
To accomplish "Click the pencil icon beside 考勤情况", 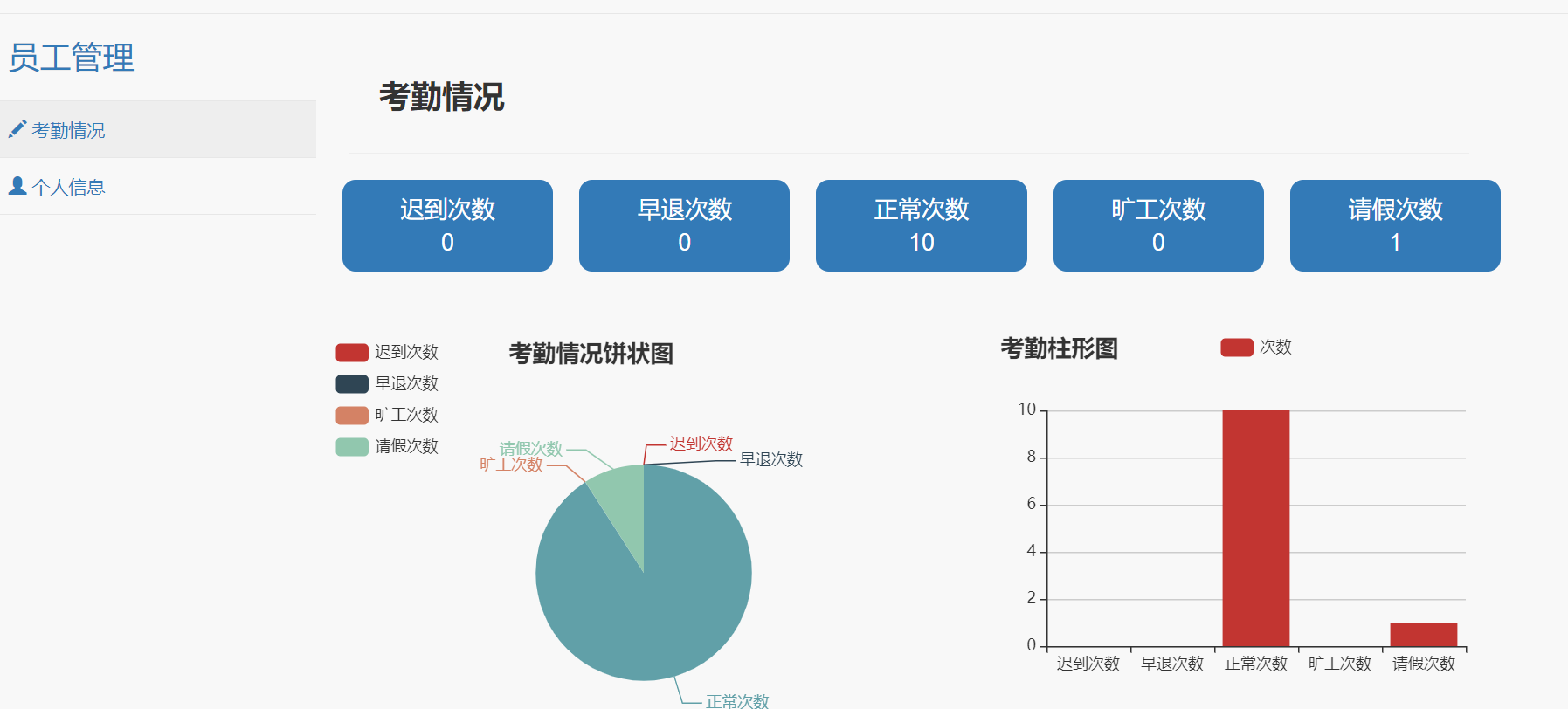I will (17, 129).
